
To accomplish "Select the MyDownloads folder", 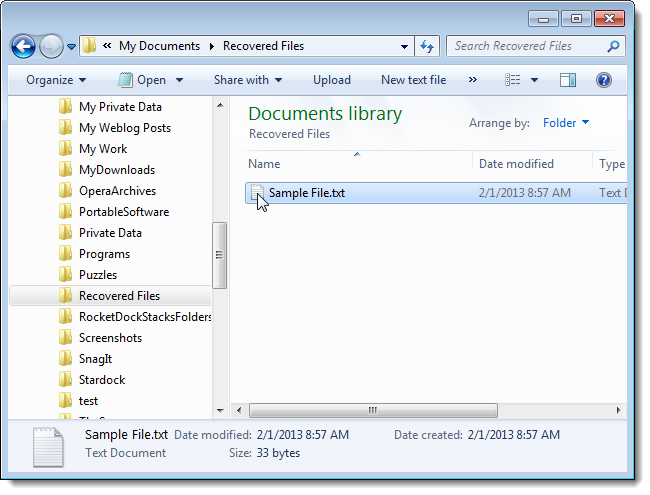I will click(x=117, y=170).
